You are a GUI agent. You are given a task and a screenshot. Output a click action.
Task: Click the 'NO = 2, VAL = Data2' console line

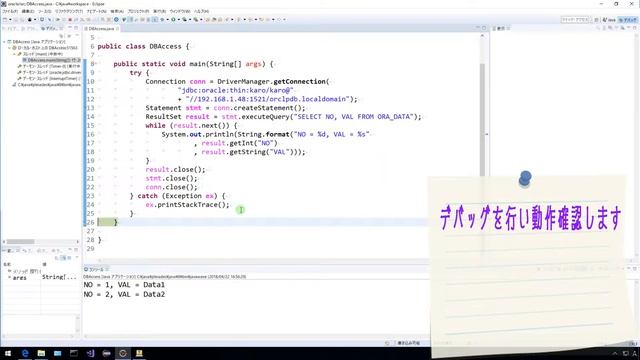124,294
